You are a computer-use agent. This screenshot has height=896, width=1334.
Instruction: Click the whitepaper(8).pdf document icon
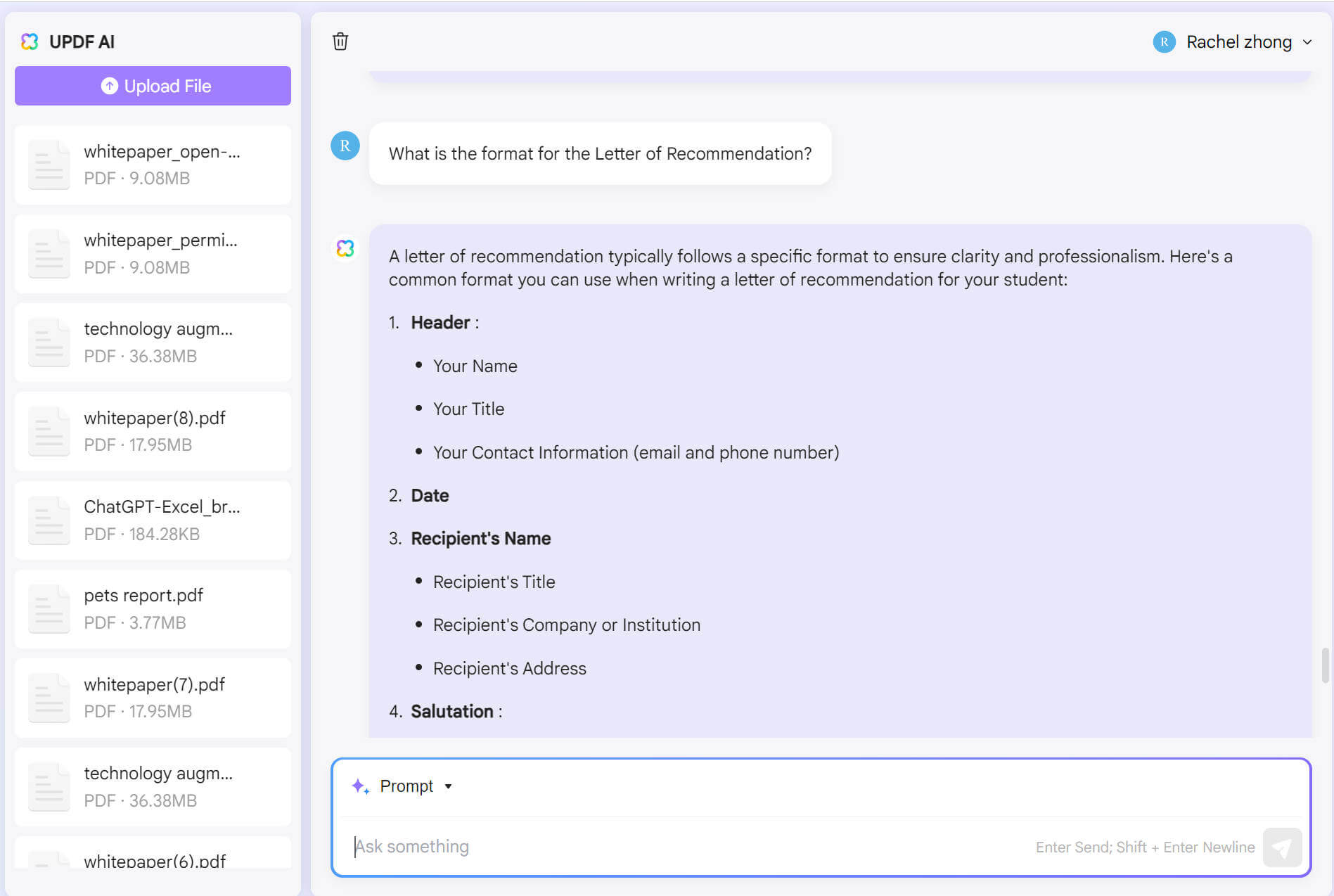coord(49,431)
